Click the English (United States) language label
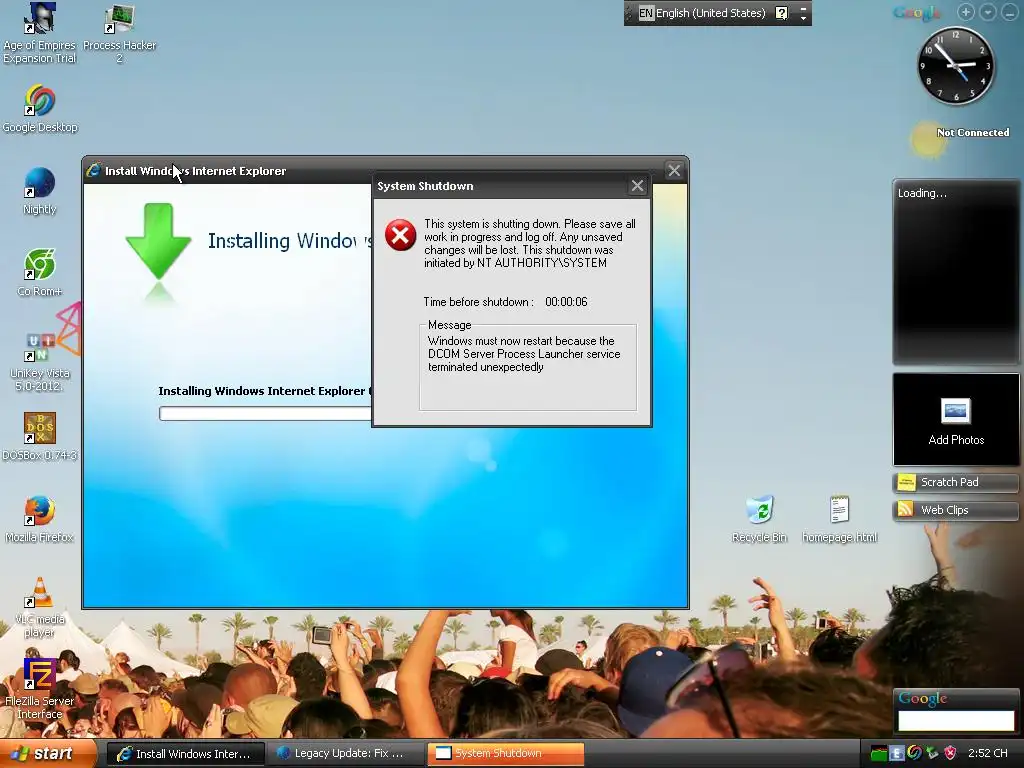This screenshot has height=768, width=1024. tap(711, 13)
